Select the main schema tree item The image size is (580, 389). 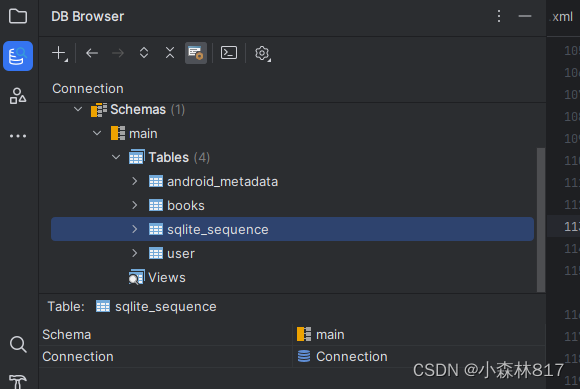134,133
